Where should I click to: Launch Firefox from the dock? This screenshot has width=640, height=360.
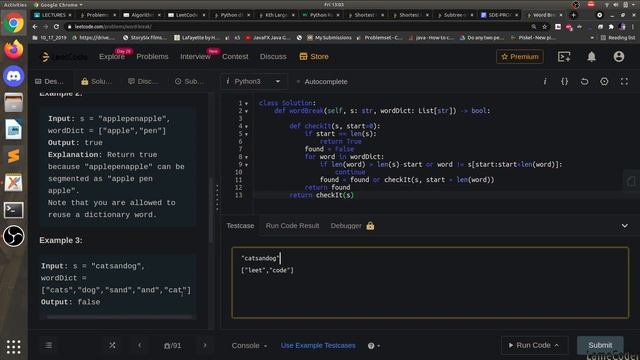pyautogui.click(x=13, y=50)
